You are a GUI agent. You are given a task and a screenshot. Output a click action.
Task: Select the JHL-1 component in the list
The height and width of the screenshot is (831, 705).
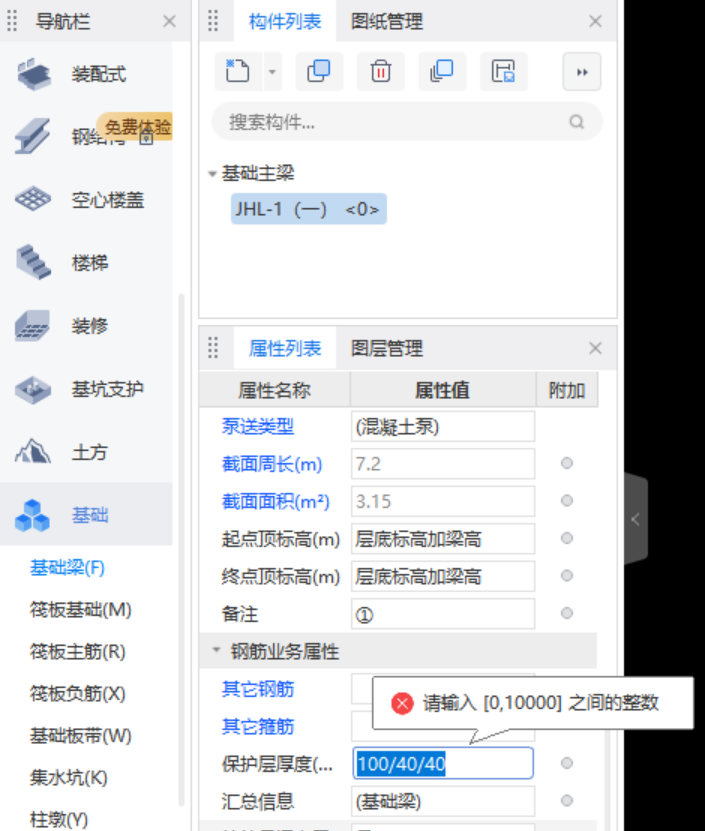click(309, 209)
